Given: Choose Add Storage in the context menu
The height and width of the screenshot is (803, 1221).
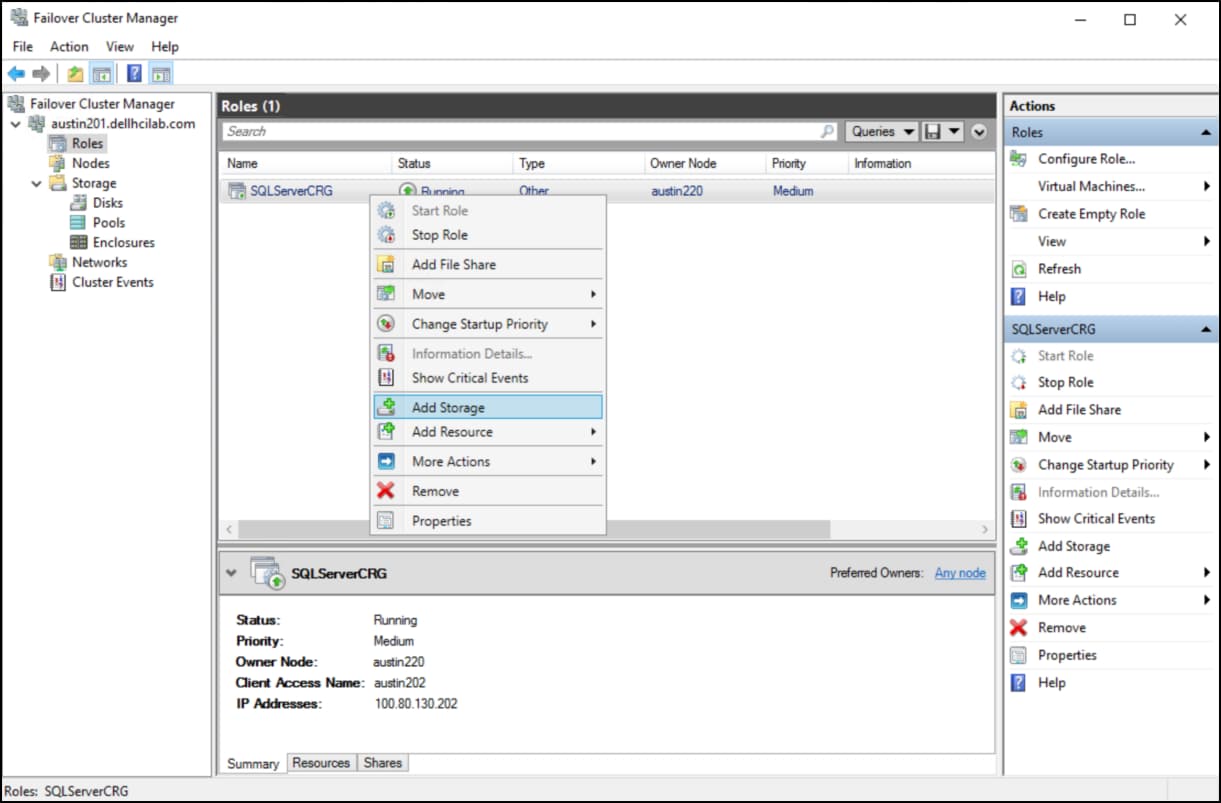Looking at the screenshot, I should 488,407.
